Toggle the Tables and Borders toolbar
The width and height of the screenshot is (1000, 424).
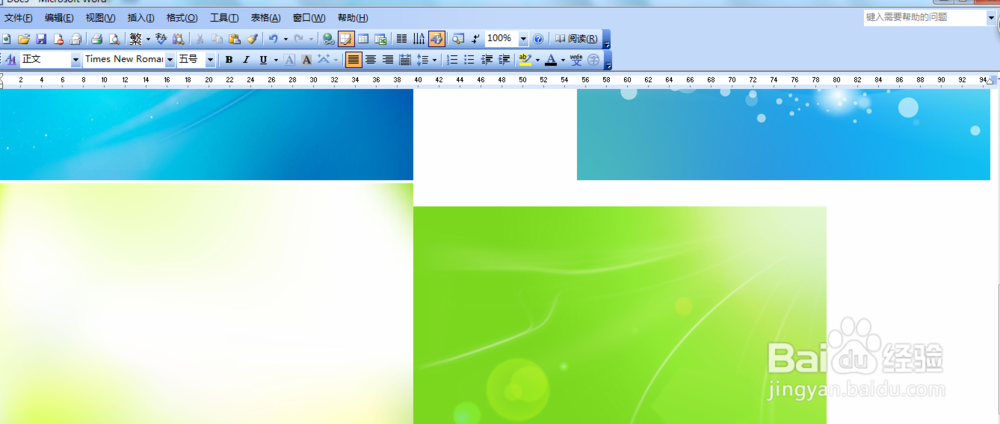point(346,40)
